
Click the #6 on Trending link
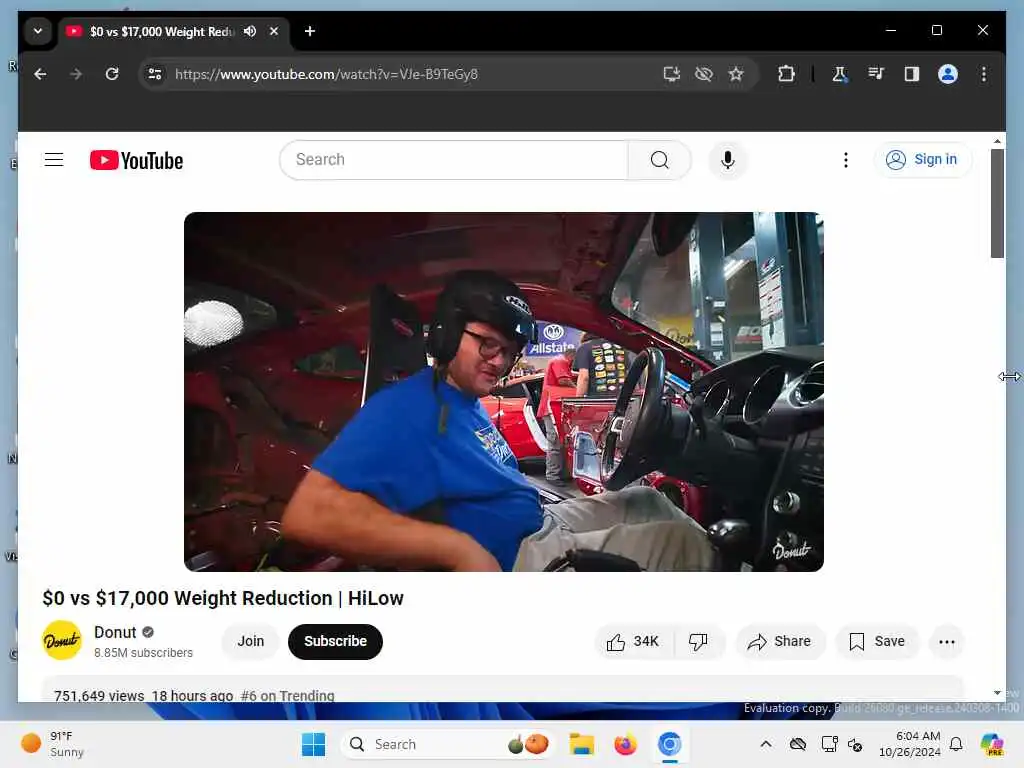[x=287, y=696]
